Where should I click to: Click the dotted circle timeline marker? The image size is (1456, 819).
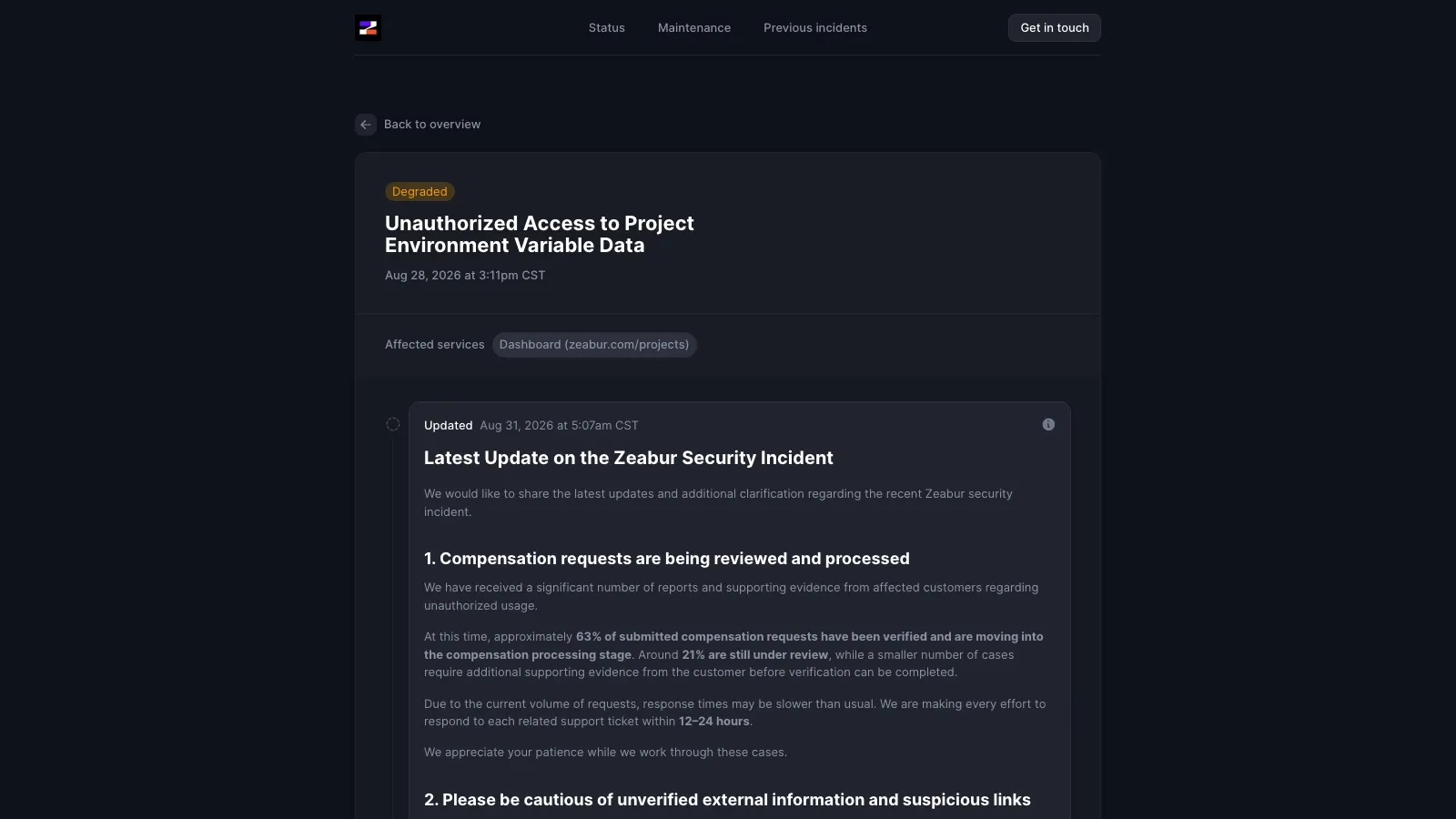click(393, 424)
